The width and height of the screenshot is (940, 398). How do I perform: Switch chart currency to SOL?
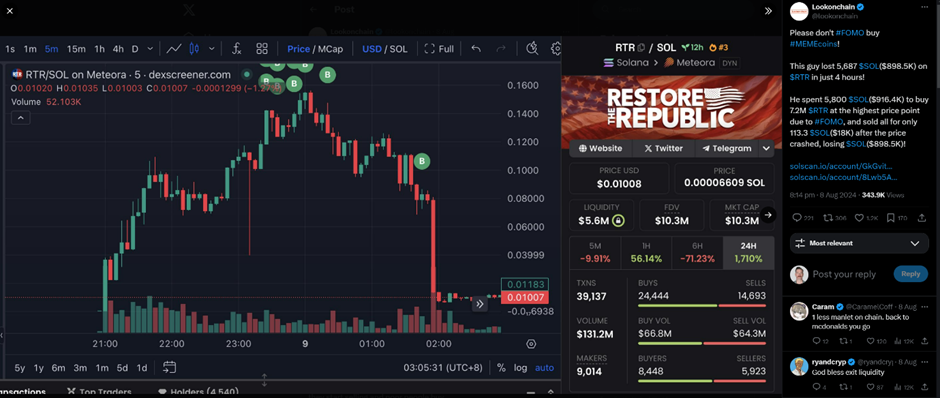coord(398,49)
